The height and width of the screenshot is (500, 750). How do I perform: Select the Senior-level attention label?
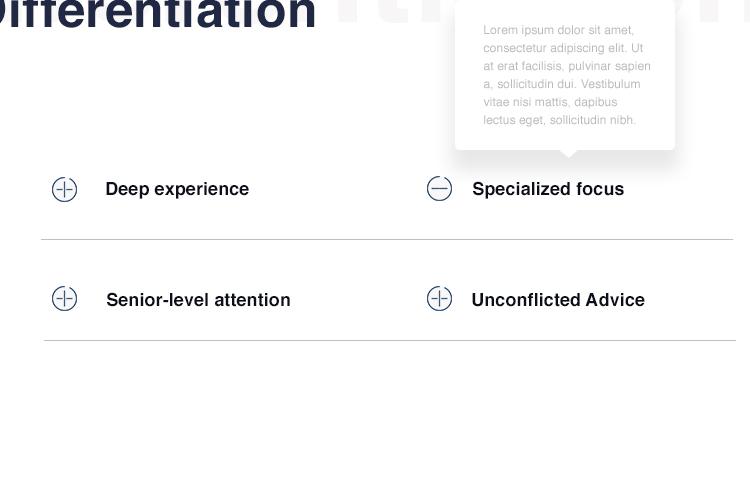[198, 300]
